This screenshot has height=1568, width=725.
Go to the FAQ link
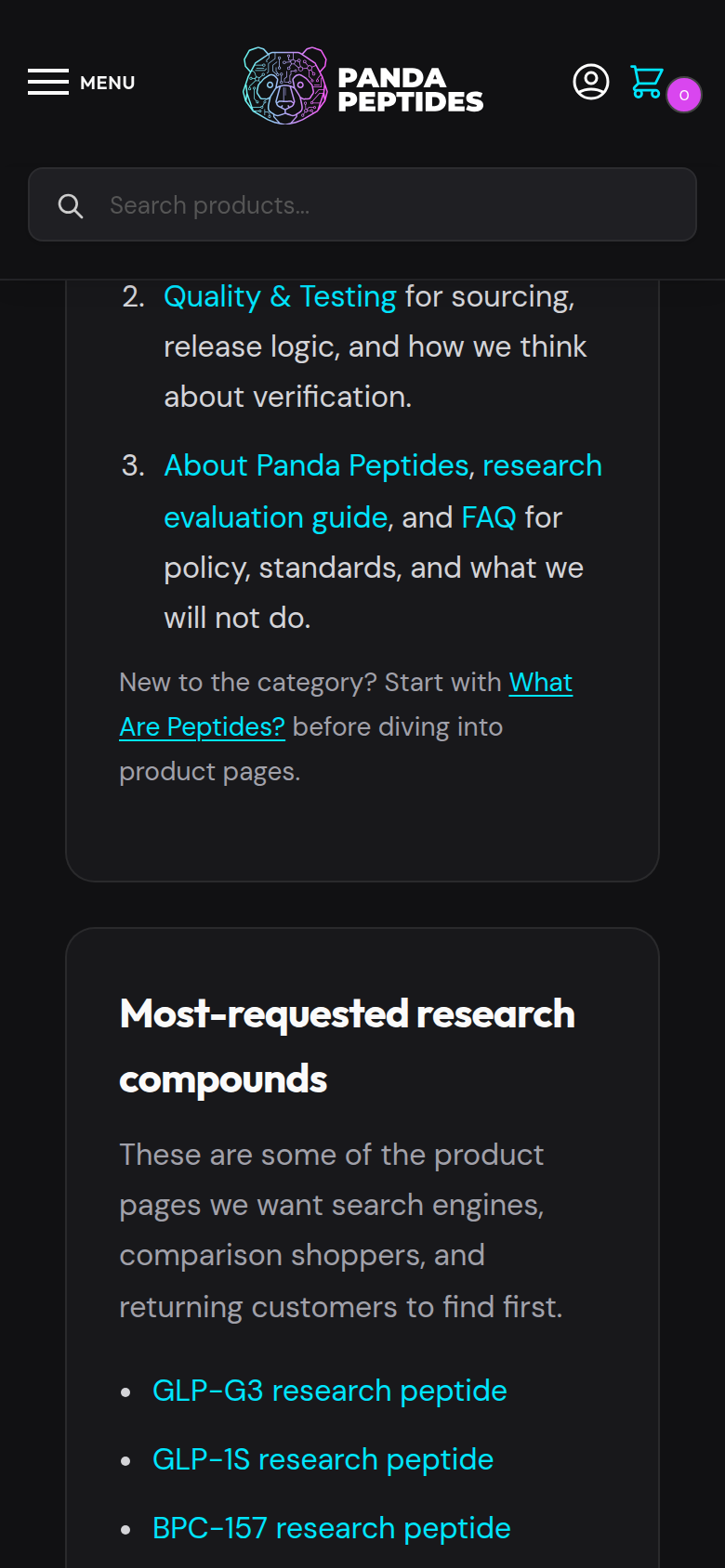[488, 516]
